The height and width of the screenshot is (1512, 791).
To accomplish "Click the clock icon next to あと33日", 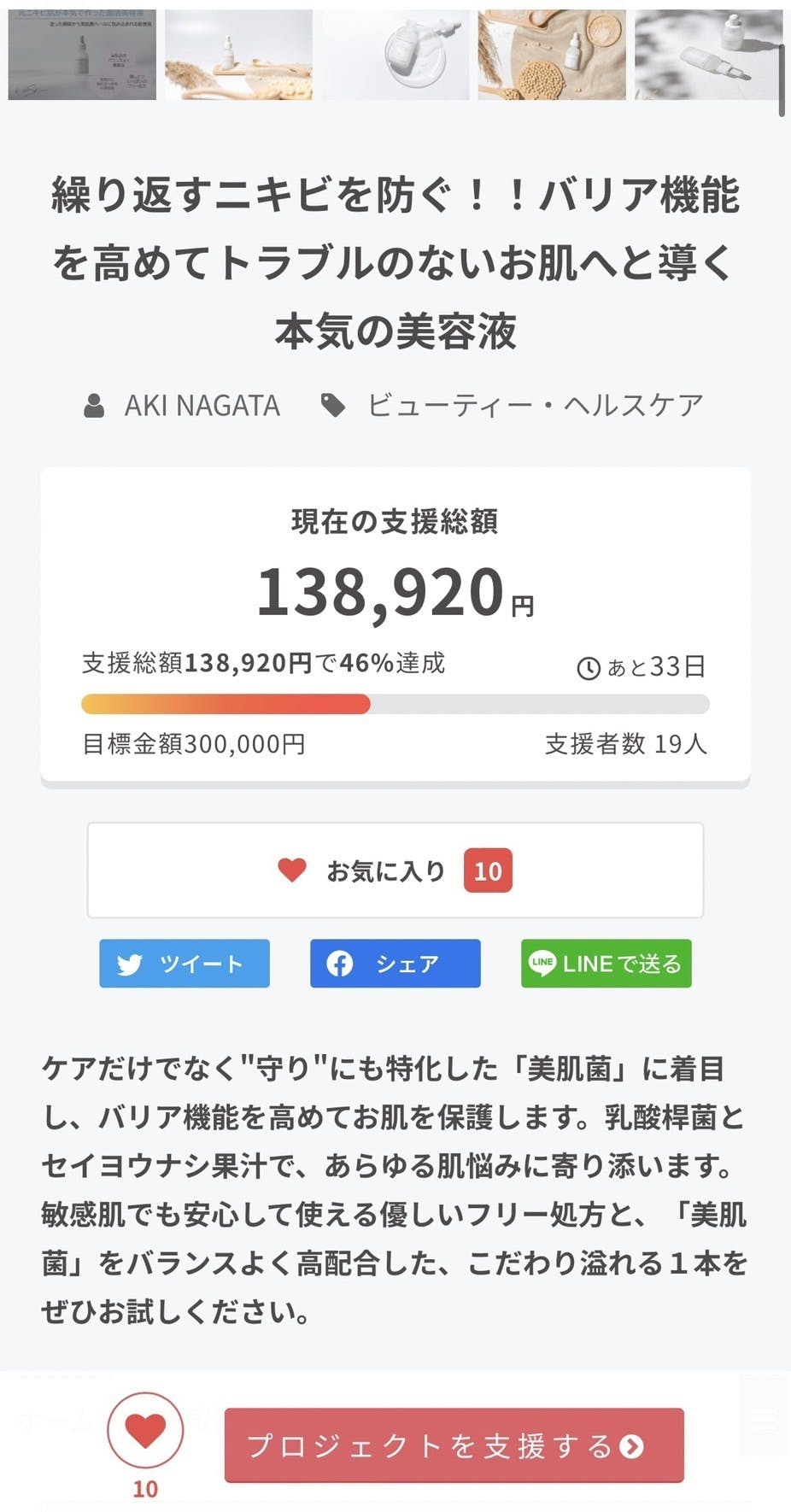I will 589,668.
